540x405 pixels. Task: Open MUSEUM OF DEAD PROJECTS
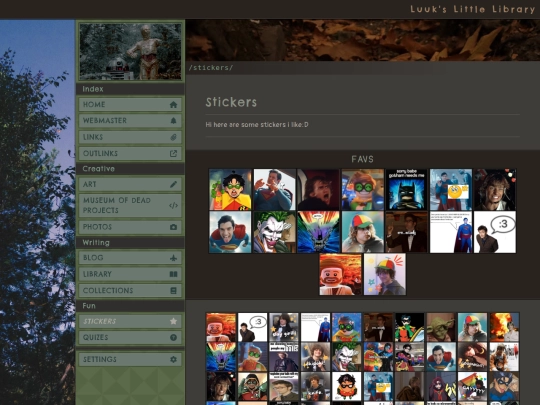coord(130,206)
